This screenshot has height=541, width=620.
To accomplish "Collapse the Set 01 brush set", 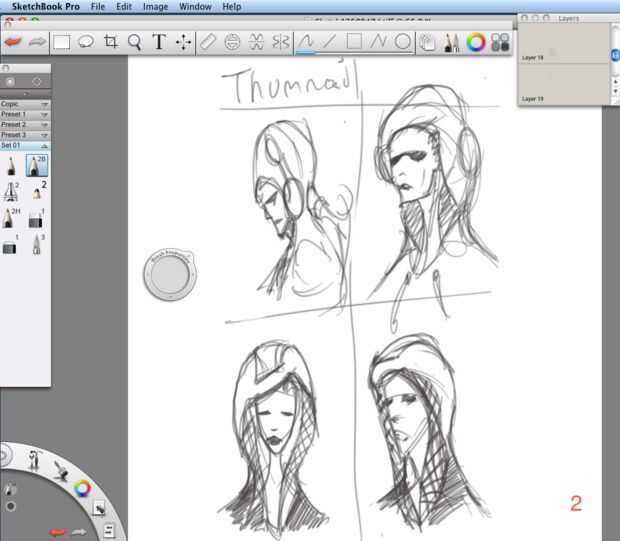I will point(25,146).
